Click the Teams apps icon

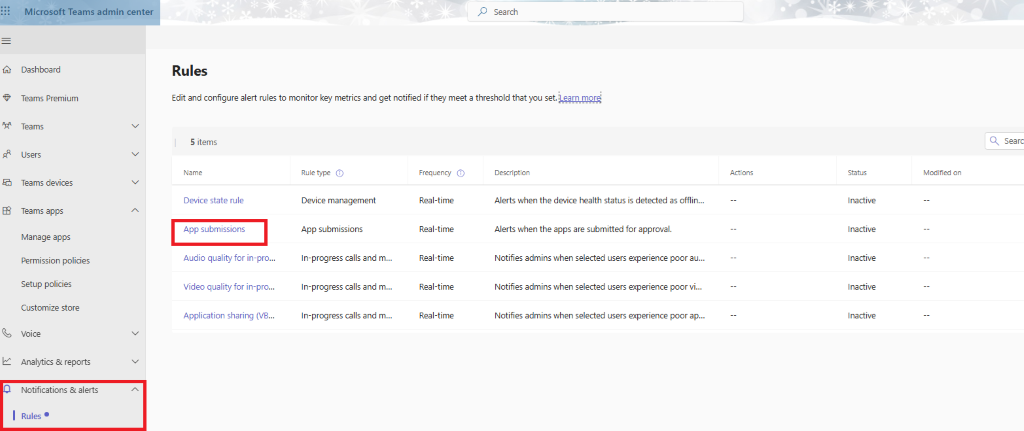tap(7, 211)
